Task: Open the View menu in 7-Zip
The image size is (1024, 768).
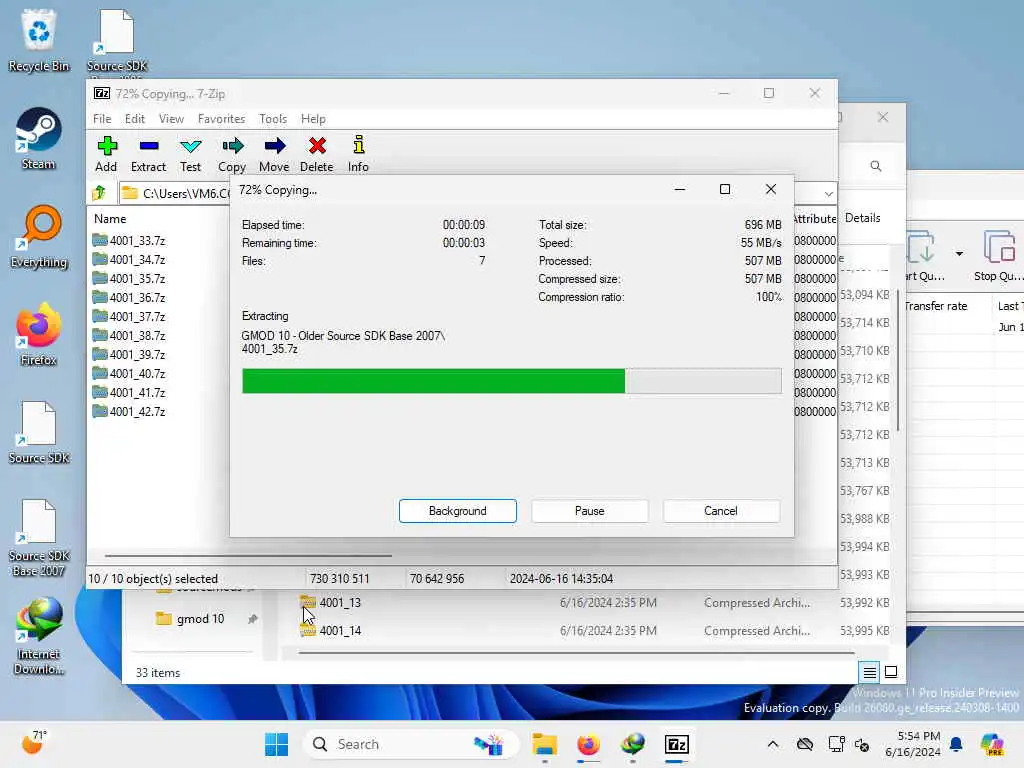Action: tap(171, 119)
